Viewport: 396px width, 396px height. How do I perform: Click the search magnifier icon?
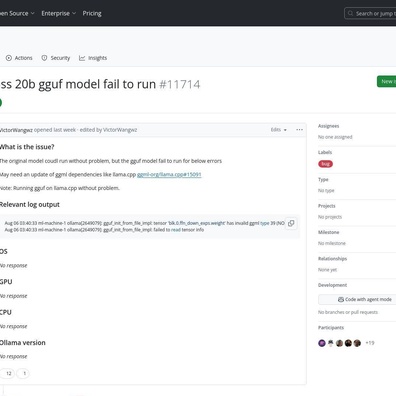[350, 13]
